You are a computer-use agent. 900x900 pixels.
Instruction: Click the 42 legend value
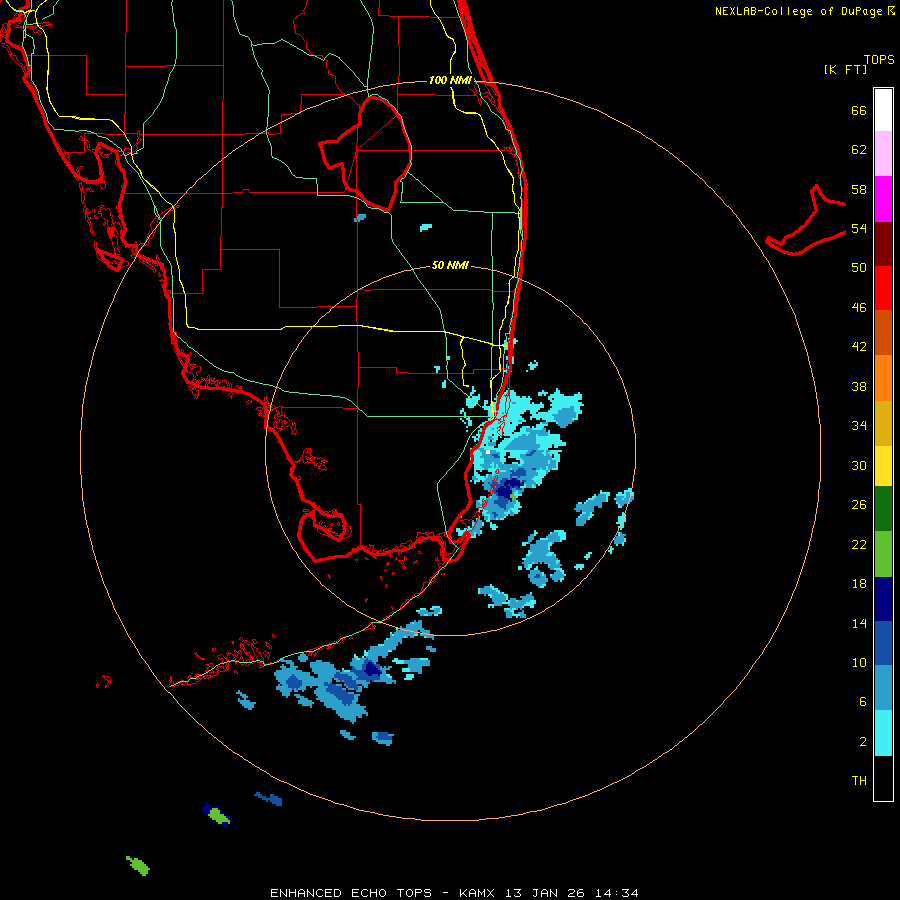[x=859, y=346]
